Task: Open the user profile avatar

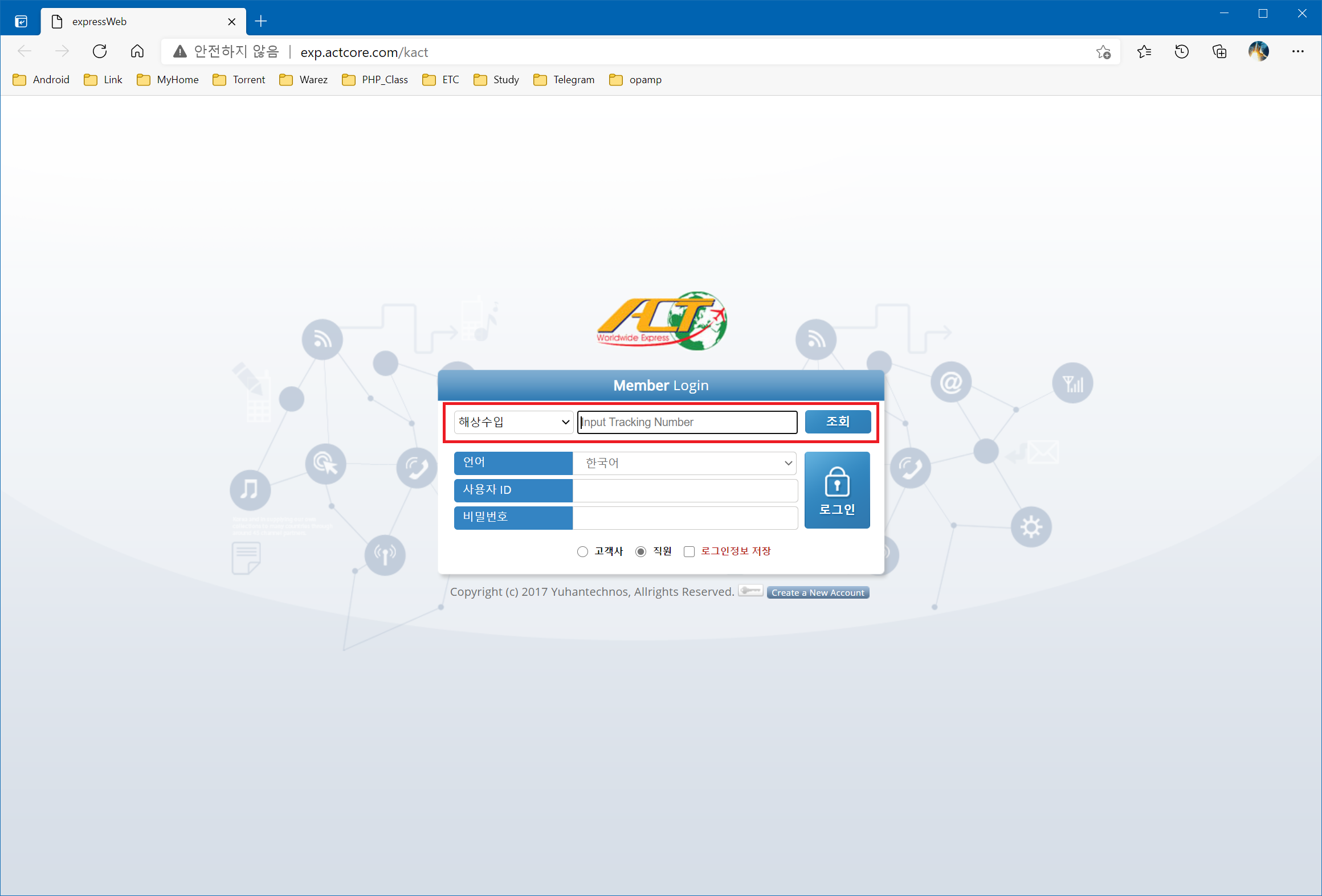Action: tap(1259, 52)
